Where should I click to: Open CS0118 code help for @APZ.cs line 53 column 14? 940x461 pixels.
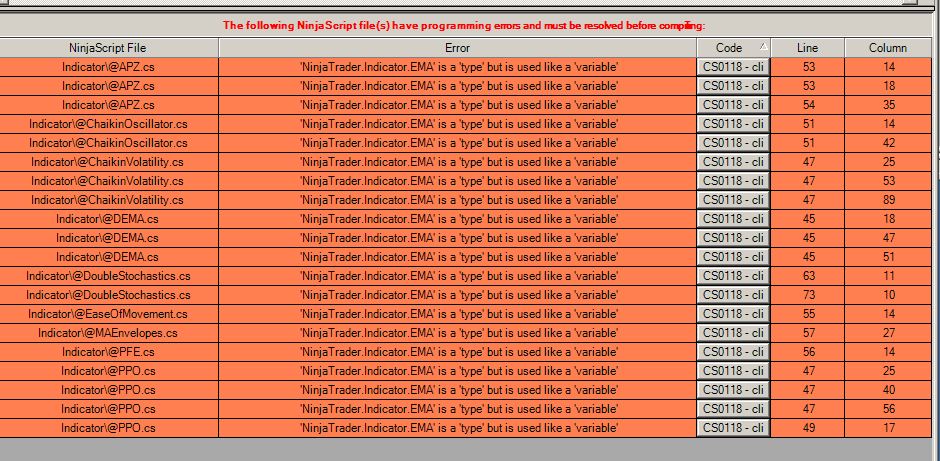[733, 67]
